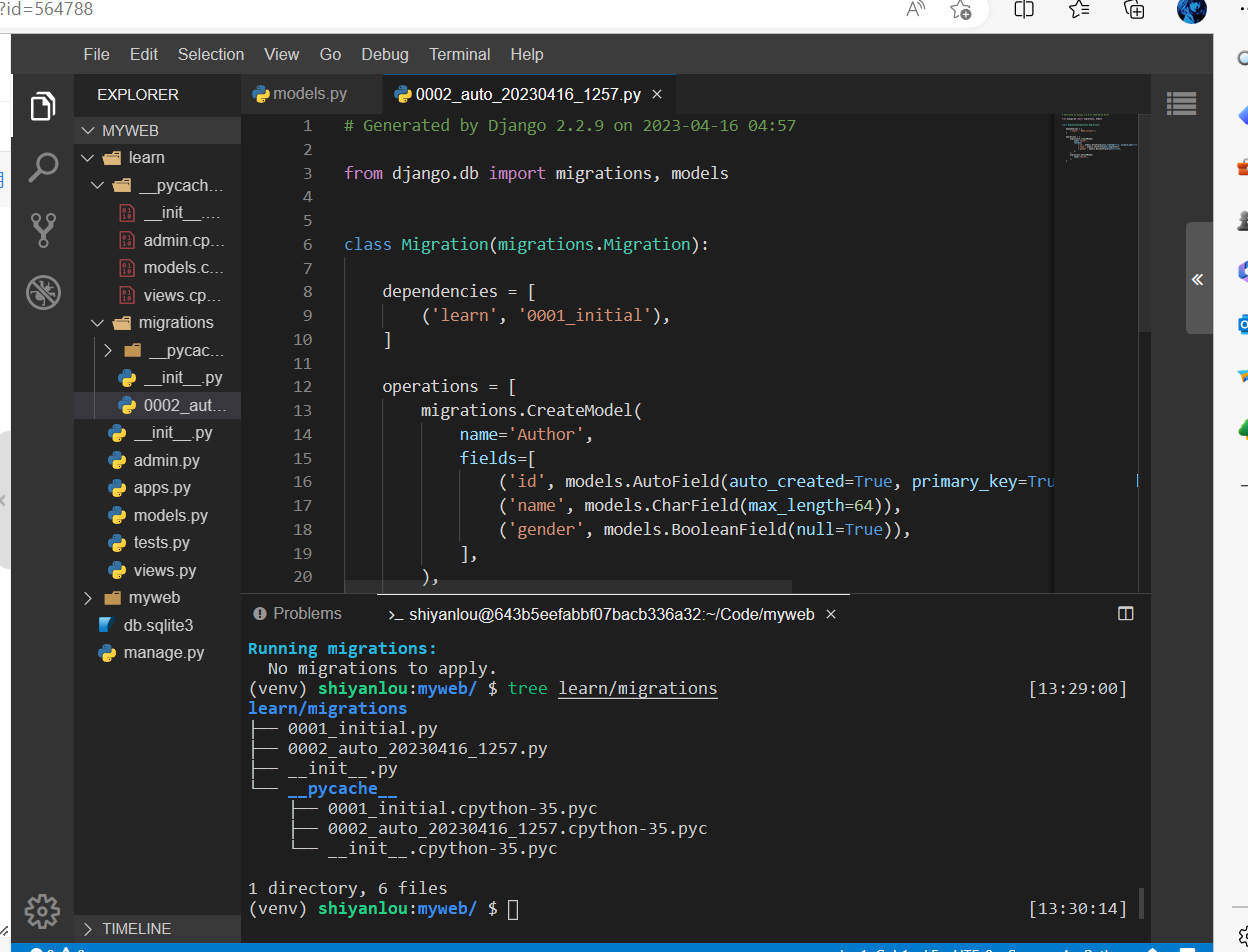The image size is (1248, 952).
Task: Toggle the browser split screen icon
Action: pyautogui.click(x=1023, y=10)
